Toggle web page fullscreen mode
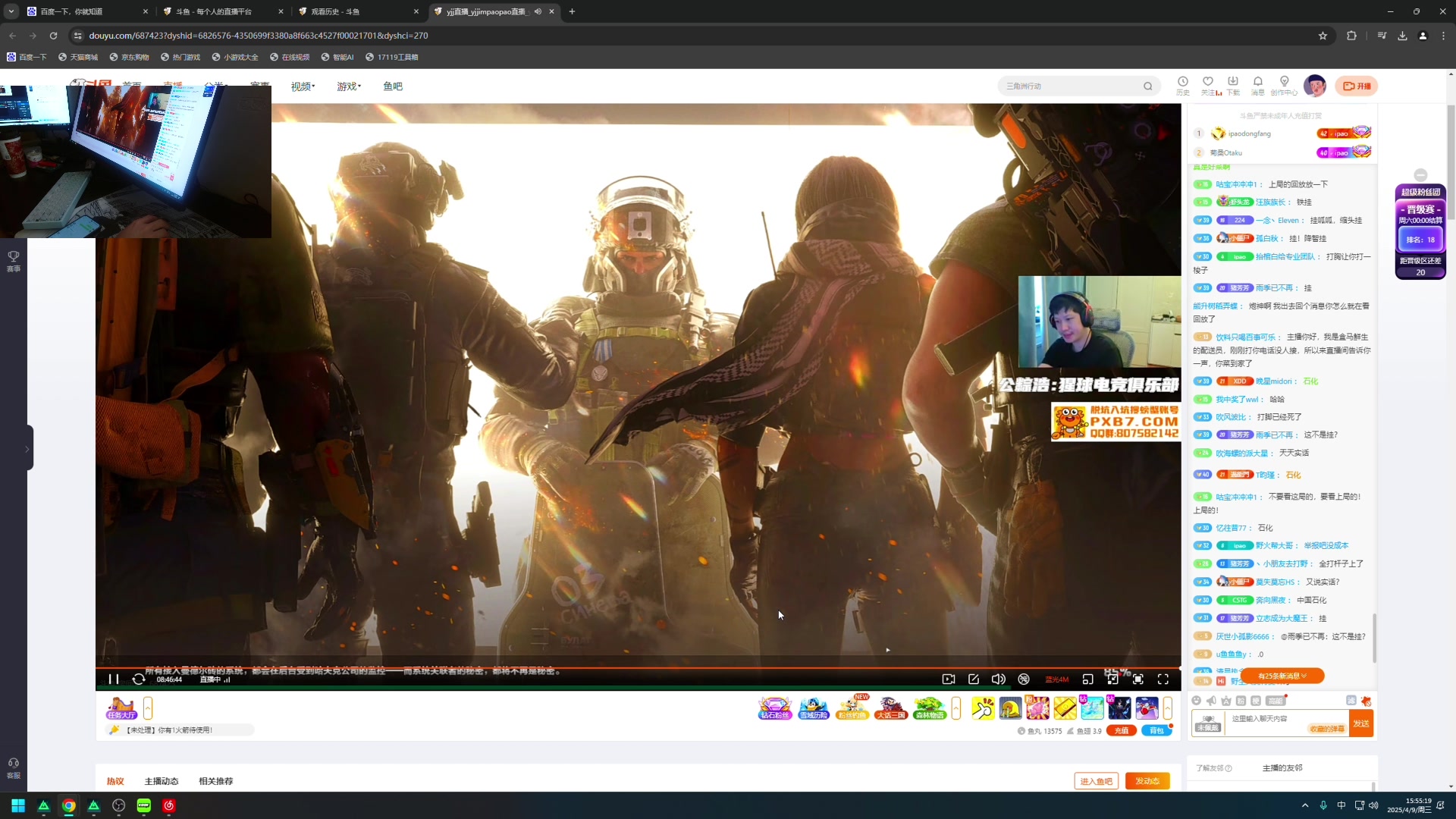The image size is (1456, 819). click(x=1137, y=679)
